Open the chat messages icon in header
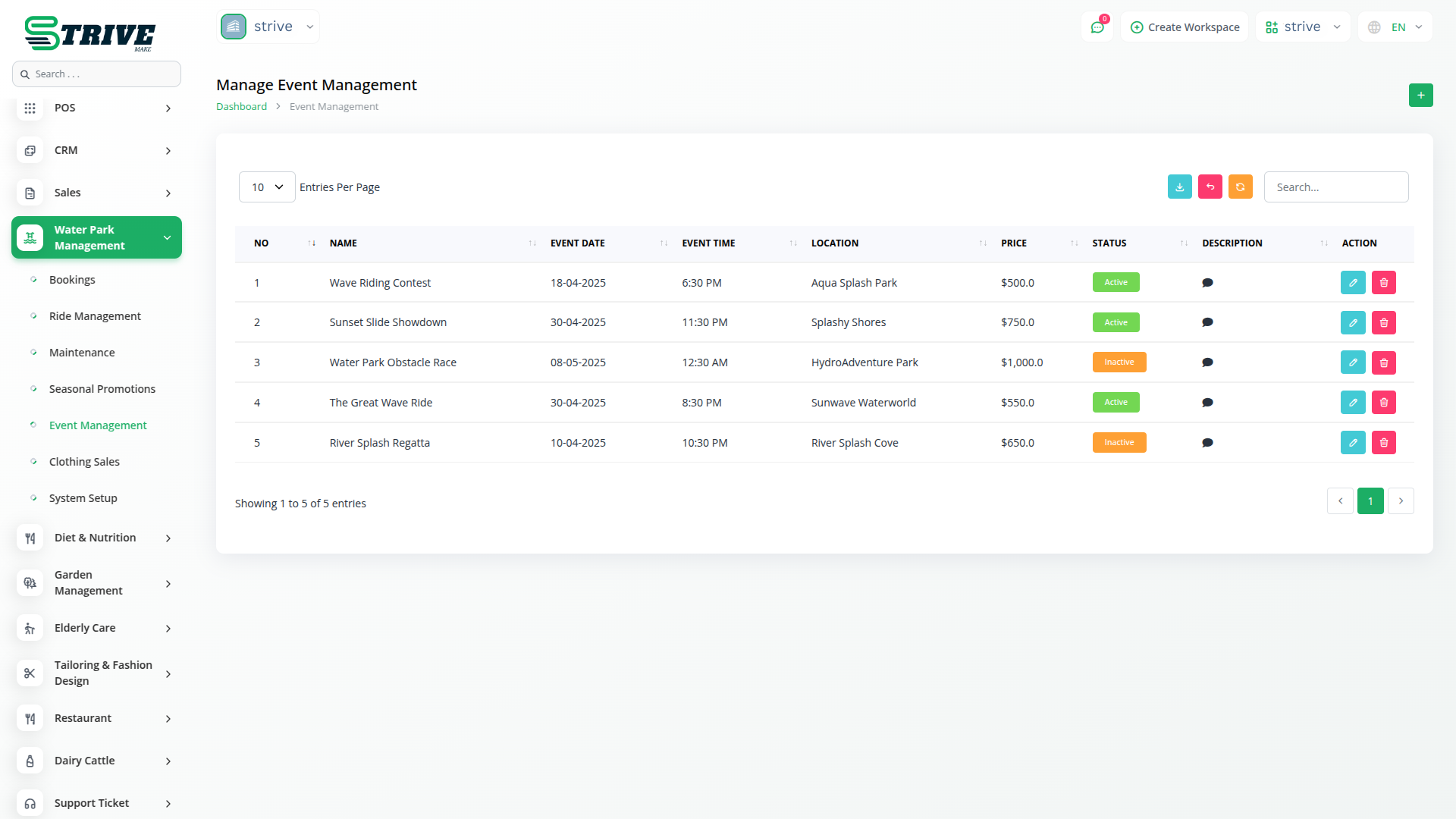This screenshot has width=1456, height=819. (1097, 27)
